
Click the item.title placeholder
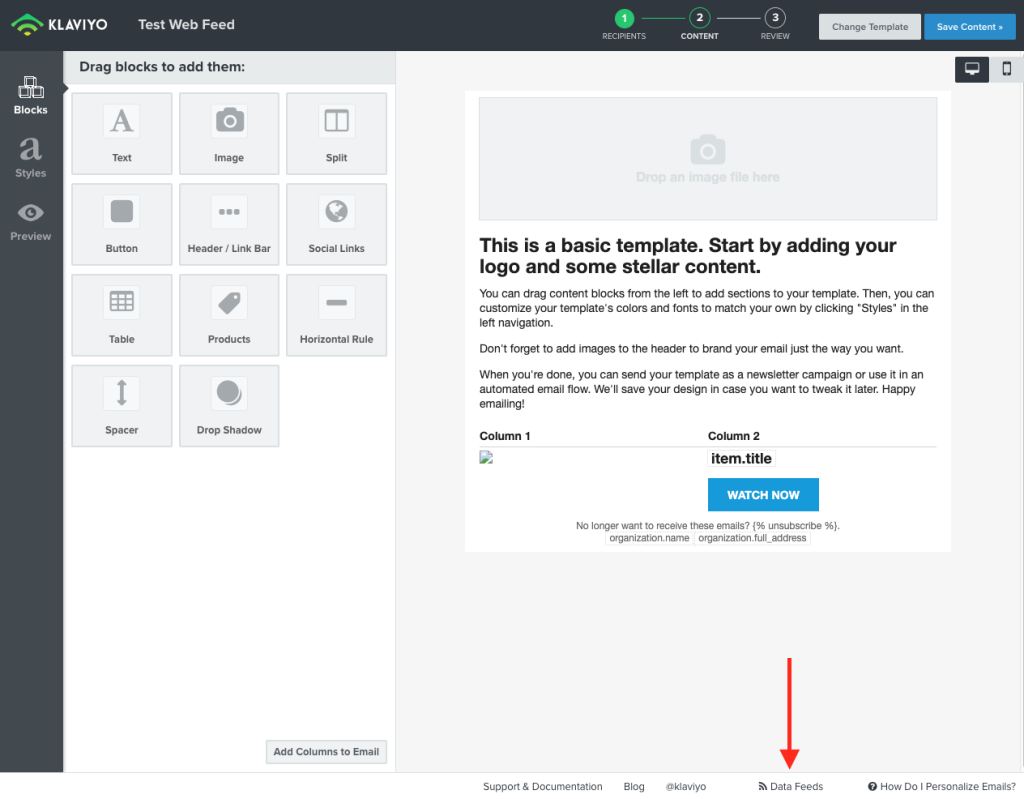pyautogui.click(x=741, y=459)
